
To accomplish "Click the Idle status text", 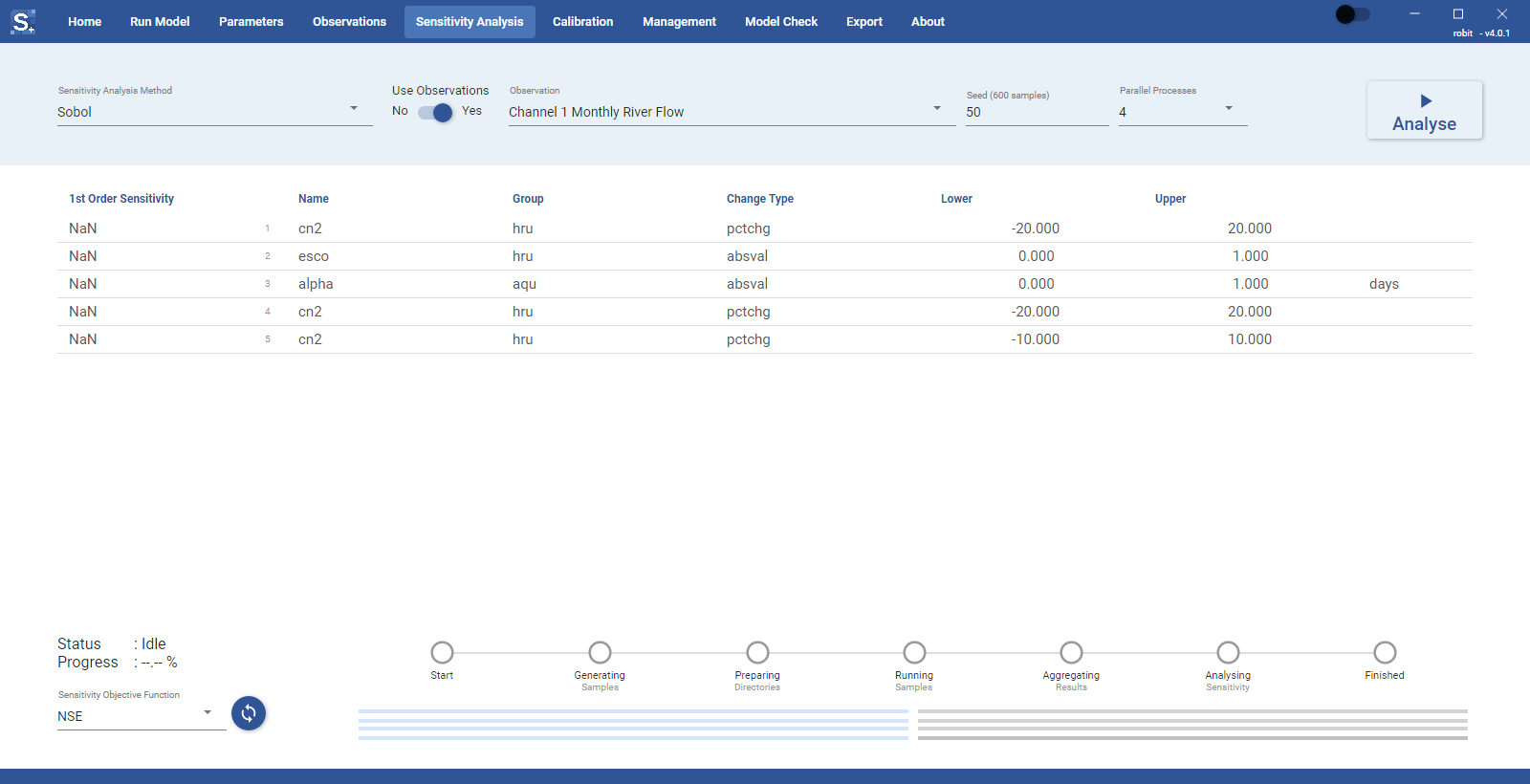I will (x=154, y=643).
